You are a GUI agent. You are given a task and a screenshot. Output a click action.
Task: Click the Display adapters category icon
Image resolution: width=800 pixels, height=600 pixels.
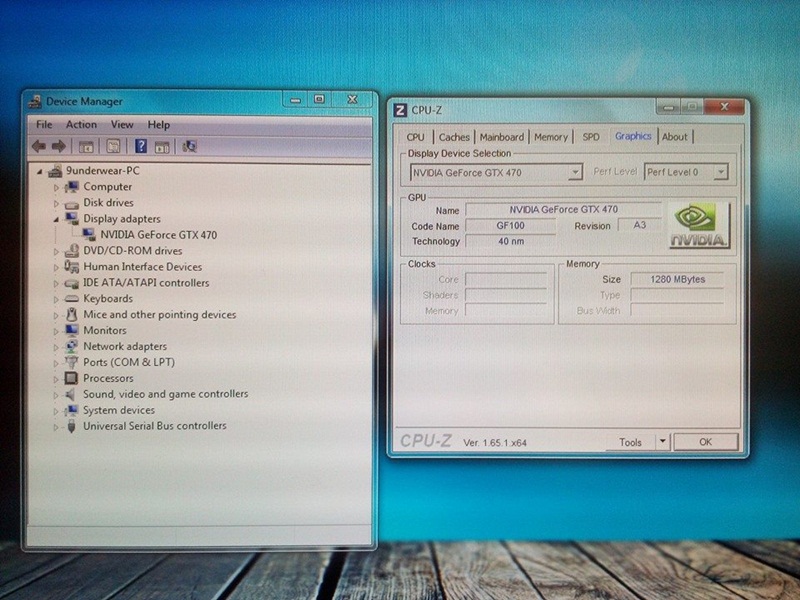point(71,218)
